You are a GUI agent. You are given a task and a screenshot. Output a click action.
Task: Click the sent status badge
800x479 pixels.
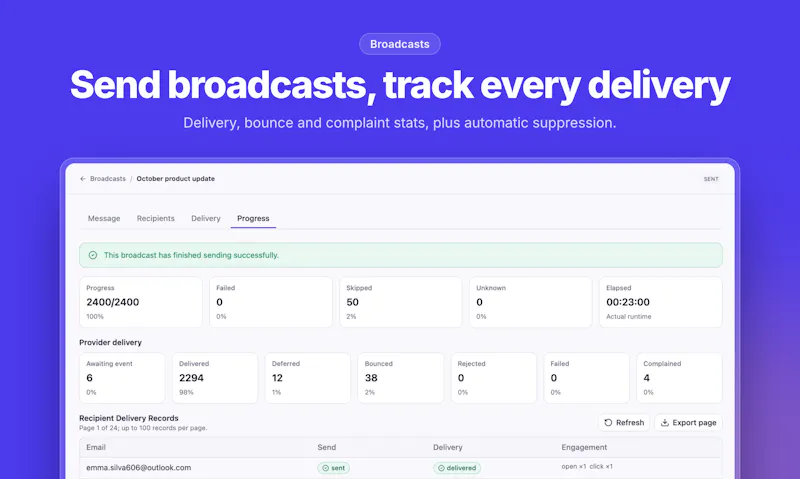[x=333, y=468]
